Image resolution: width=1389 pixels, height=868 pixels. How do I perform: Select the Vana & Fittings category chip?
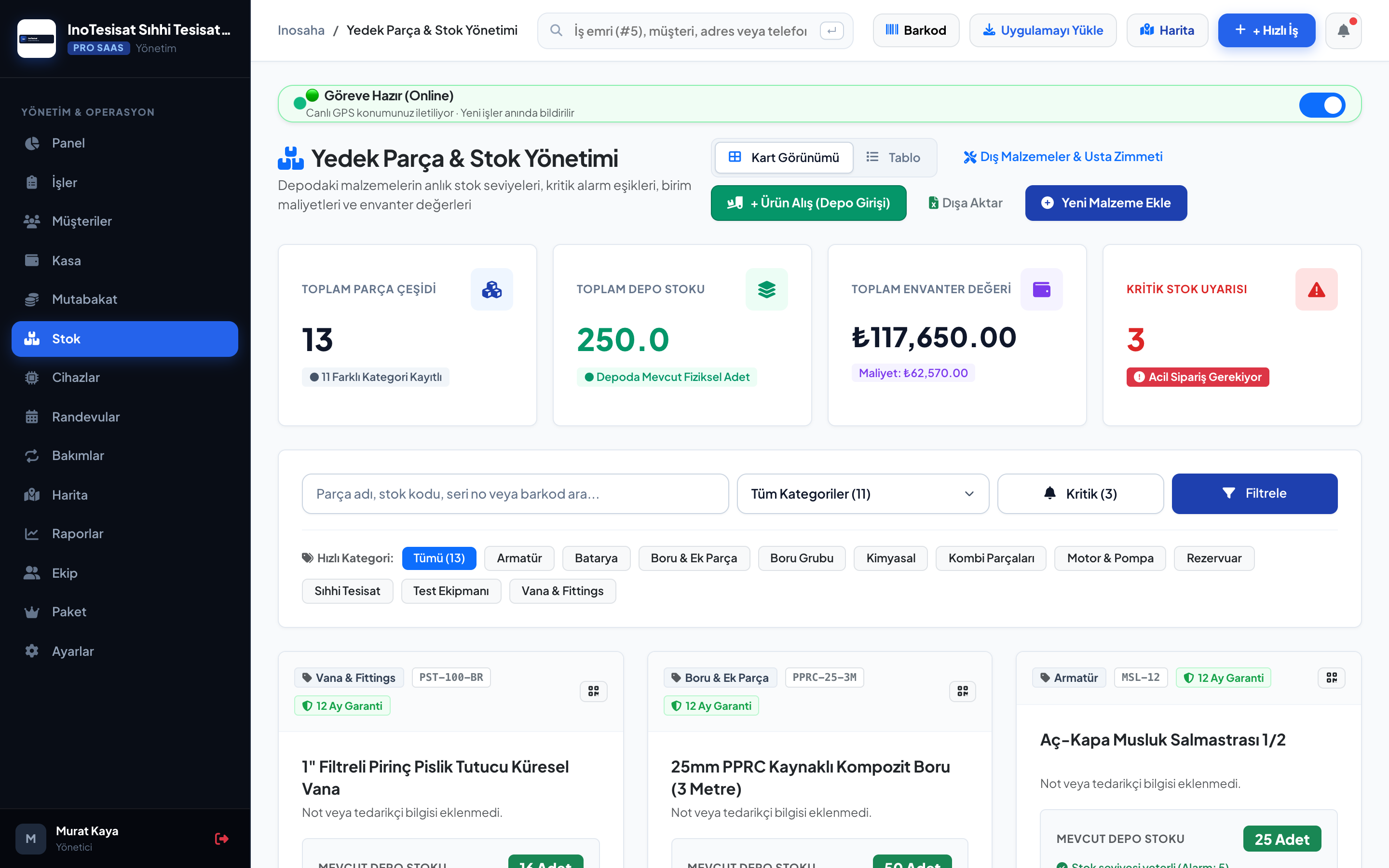click(562, 591)
